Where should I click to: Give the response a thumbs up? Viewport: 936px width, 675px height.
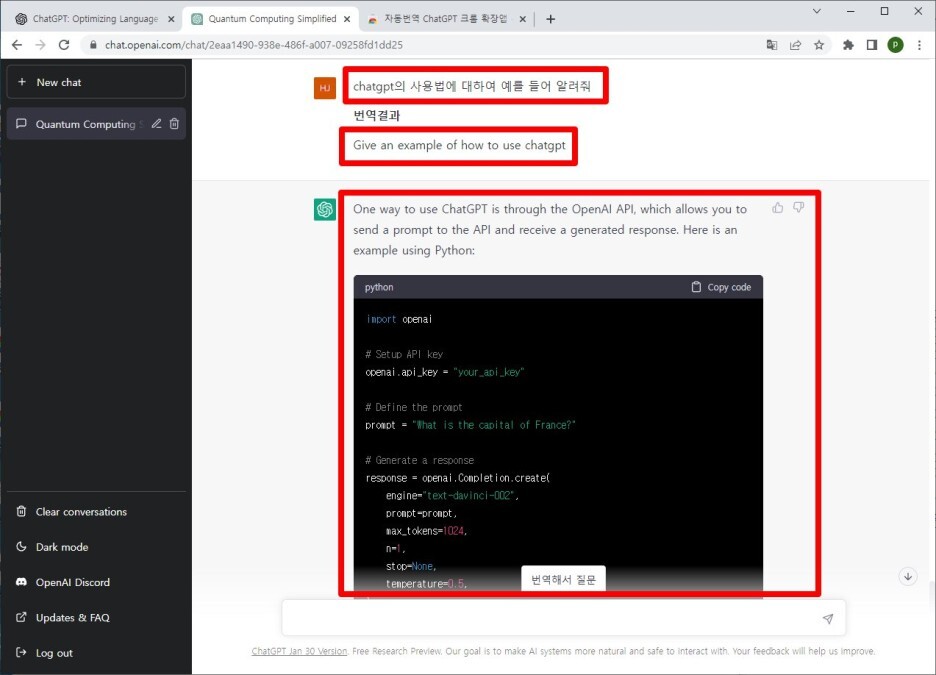(x=777, y=208)
